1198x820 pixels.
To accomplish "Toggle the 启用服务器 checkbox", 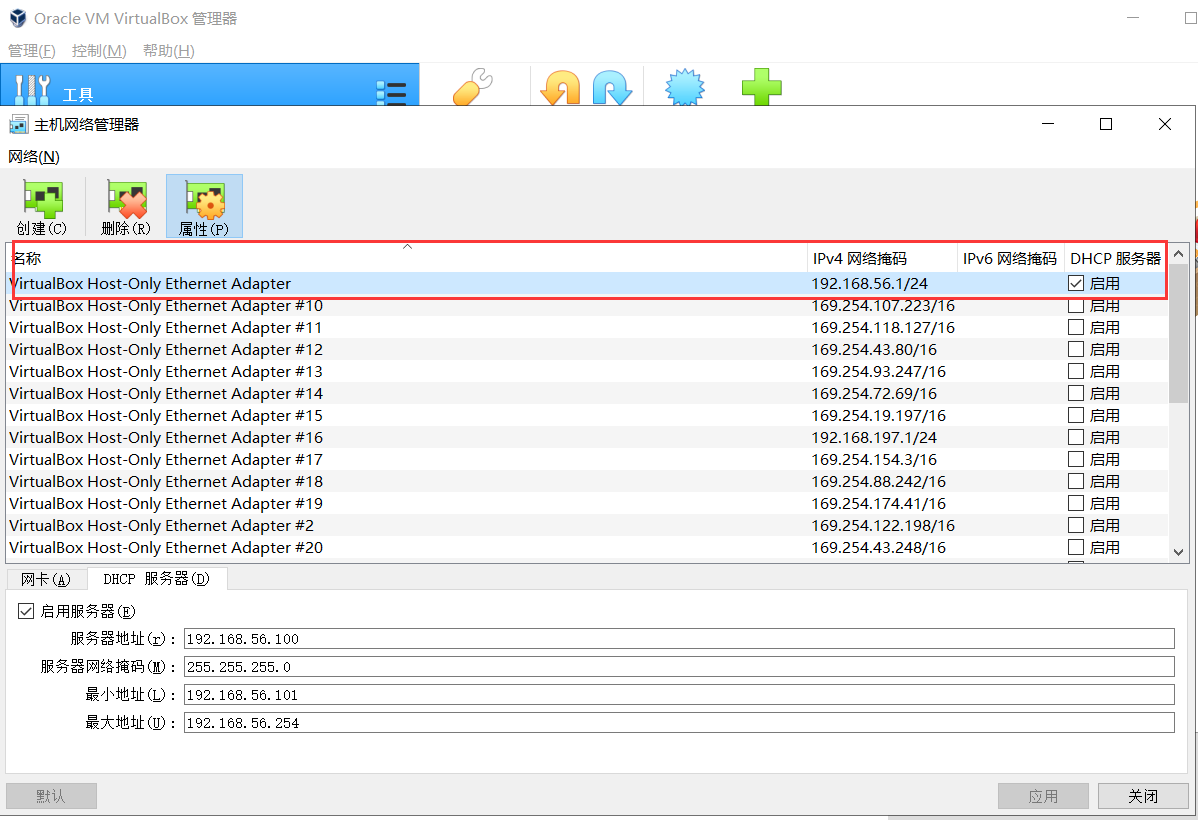I will 26,611.
